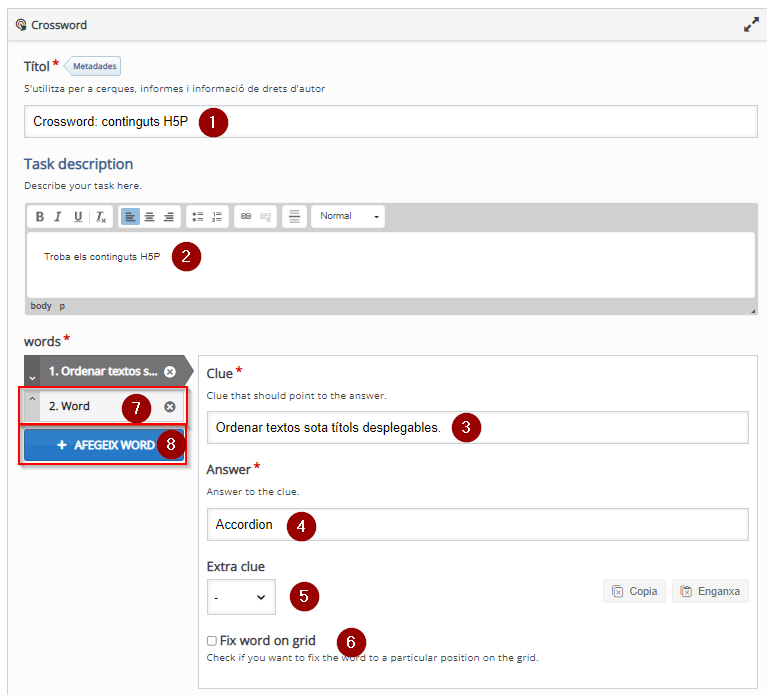Open the Metadades button next to Títol
The width and height of the screenshot is (767, 695).
93,66
